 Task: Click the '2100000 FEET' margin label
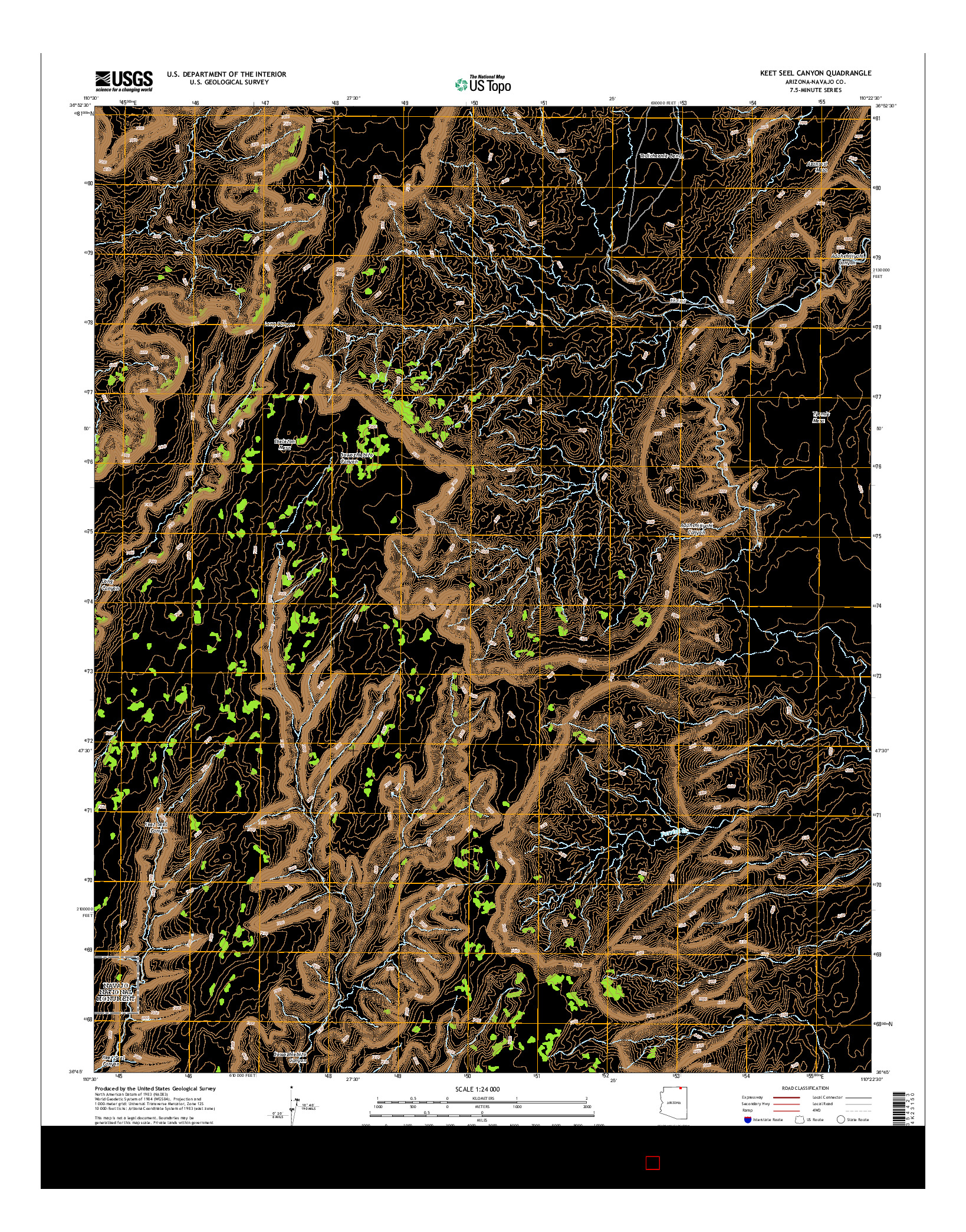tap(85, 912)
